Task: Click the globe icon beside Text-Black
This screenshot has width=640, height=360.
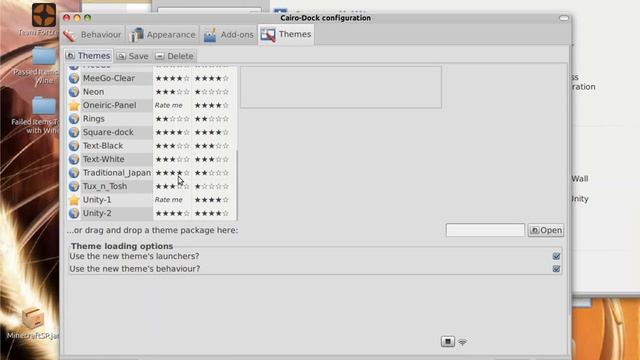Action: (74, 145)
